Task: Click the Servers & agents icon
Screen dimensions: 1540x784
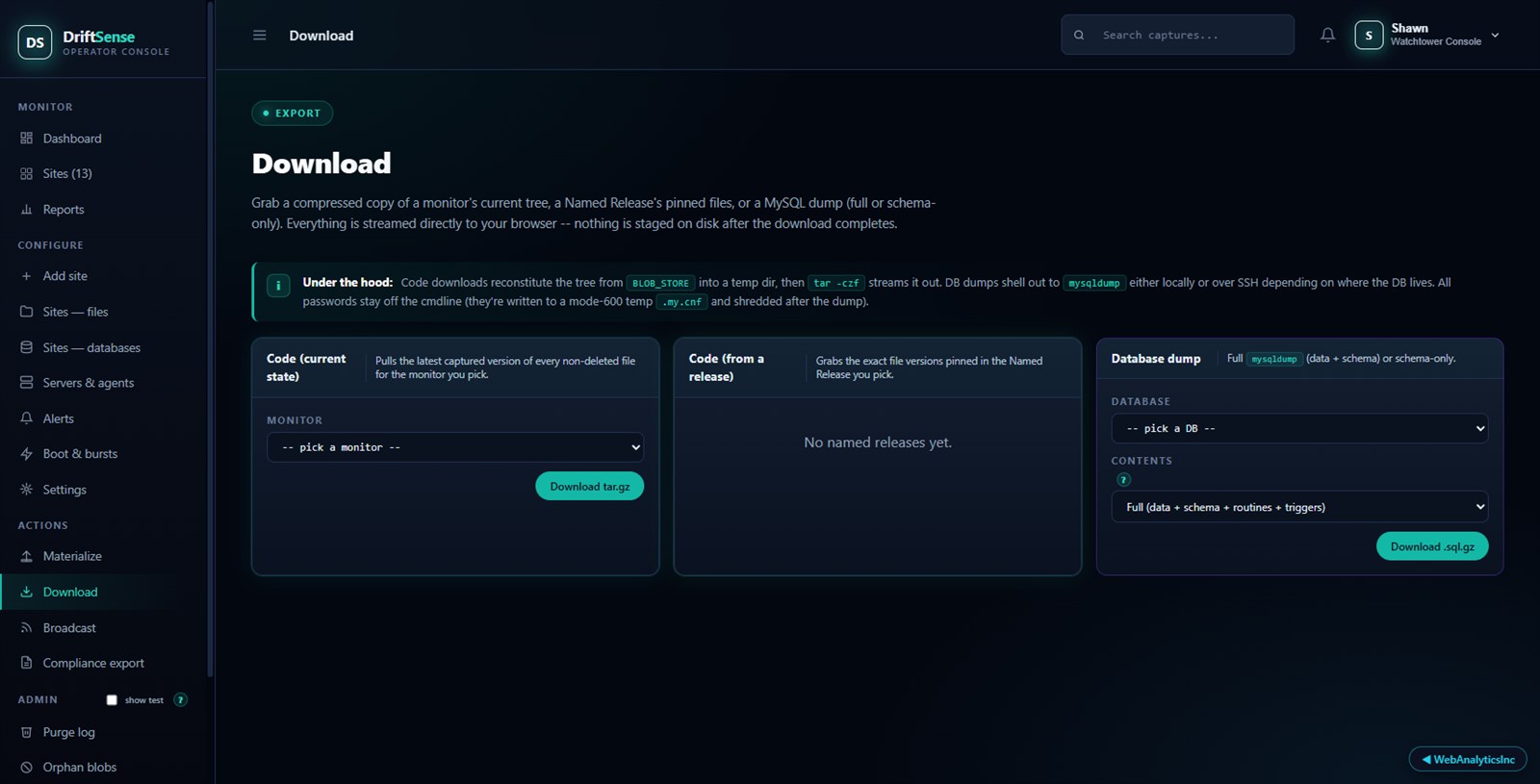Action: coord(26,383)
